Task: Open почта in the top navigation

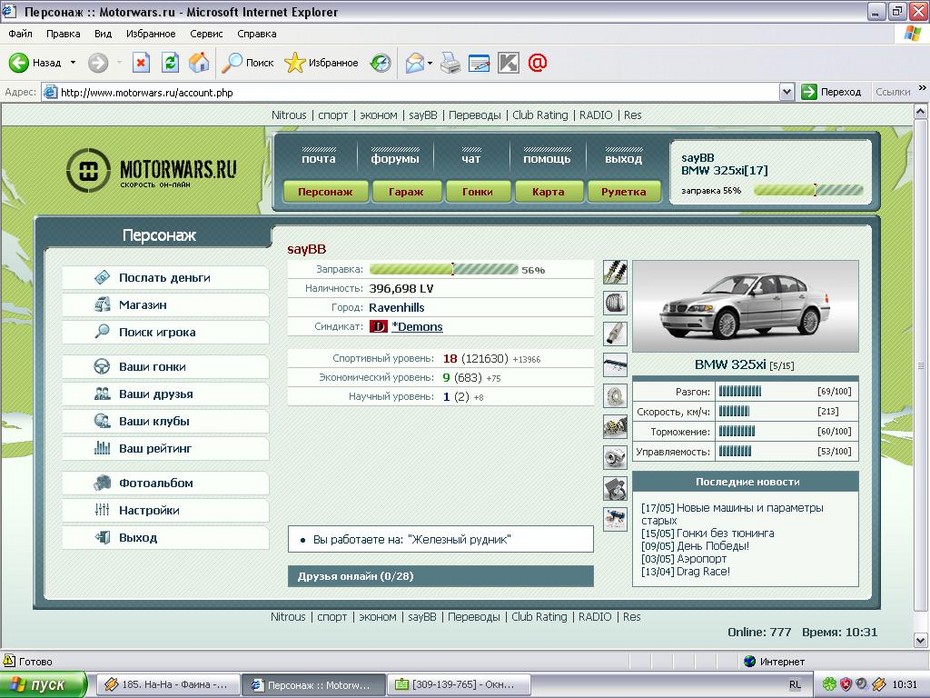Action: 319,159
